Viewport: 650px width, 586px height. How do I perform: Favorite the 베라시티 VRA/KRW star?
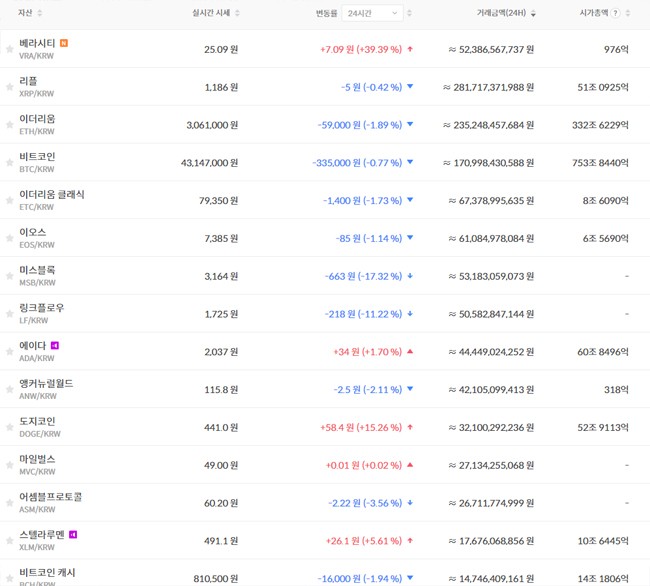click(x=9, y=49)
